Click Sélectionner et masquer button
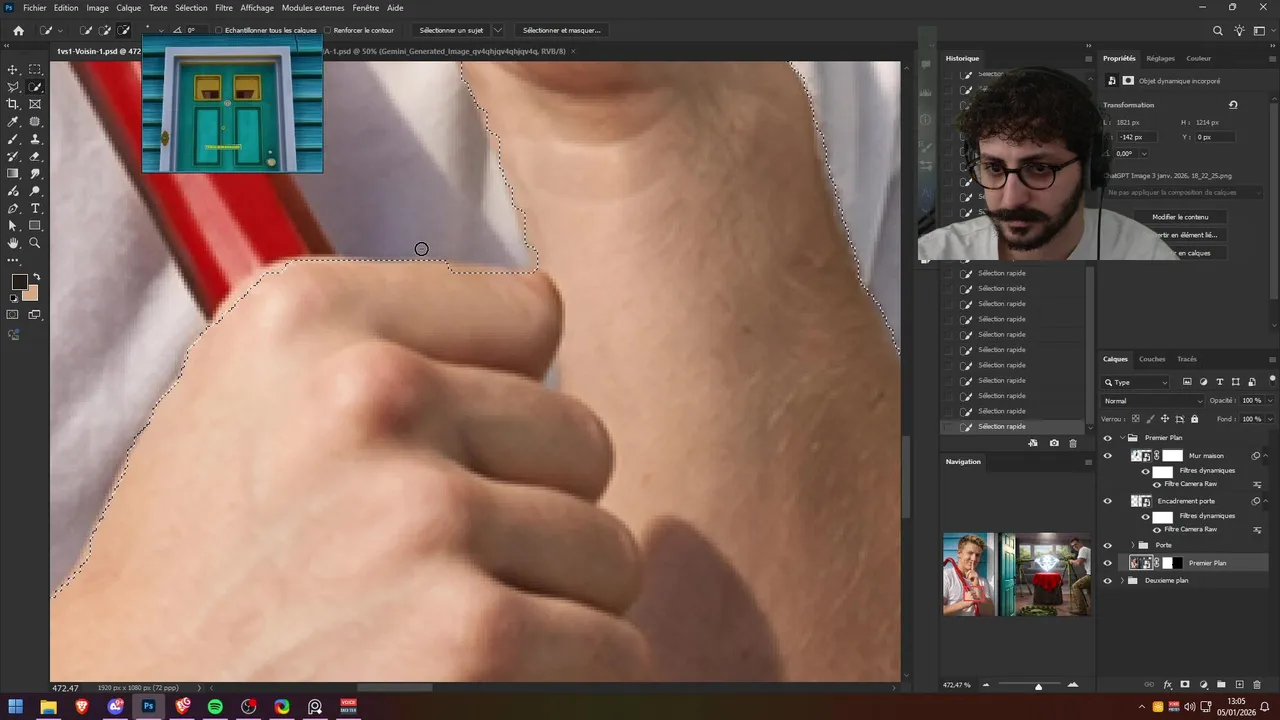The height and width of the screenshot is (720, 1280). tap(562, 30)
